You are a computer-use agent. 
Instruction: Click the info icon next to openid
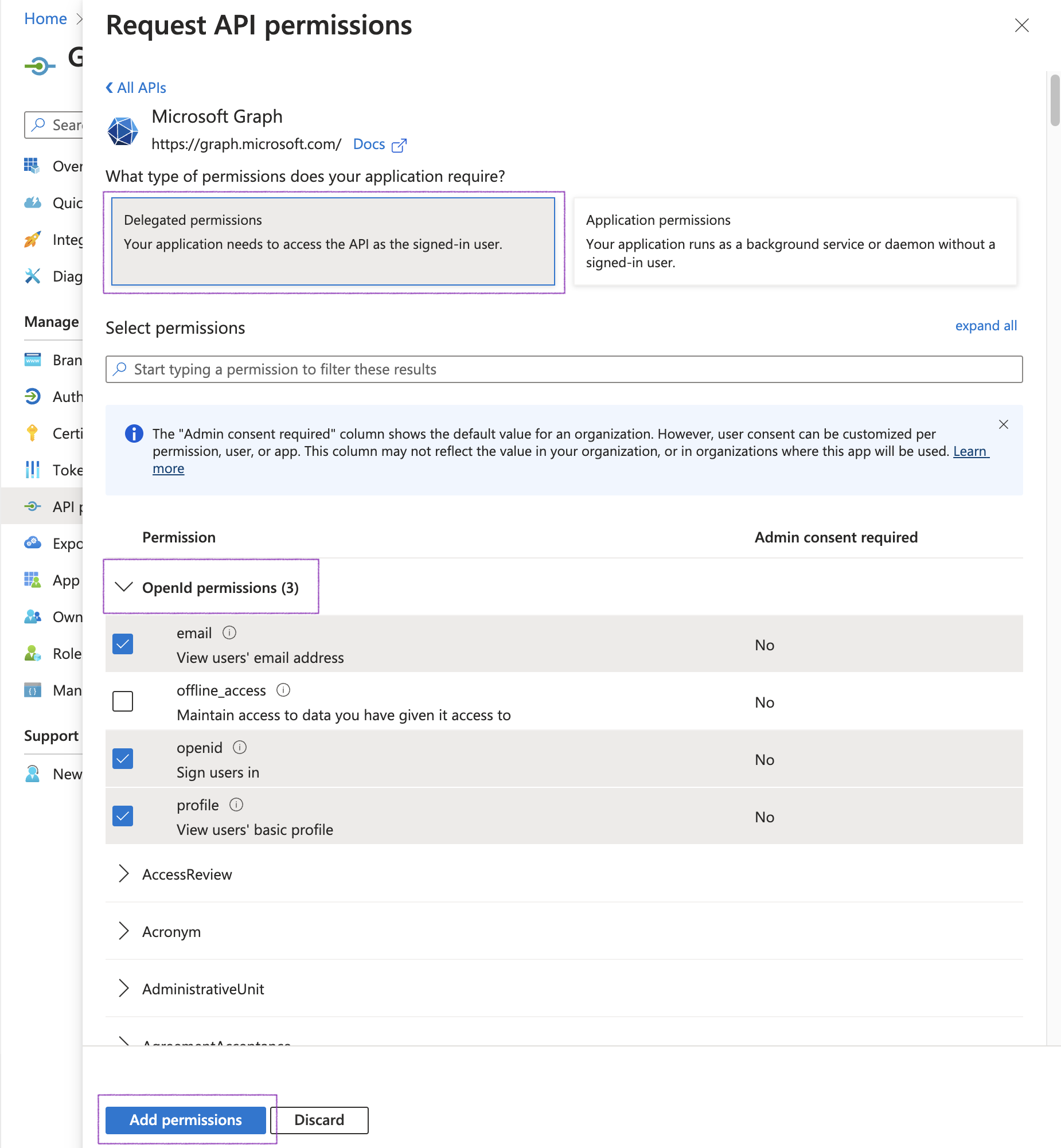pyautogui.click(x=239, y=747)
